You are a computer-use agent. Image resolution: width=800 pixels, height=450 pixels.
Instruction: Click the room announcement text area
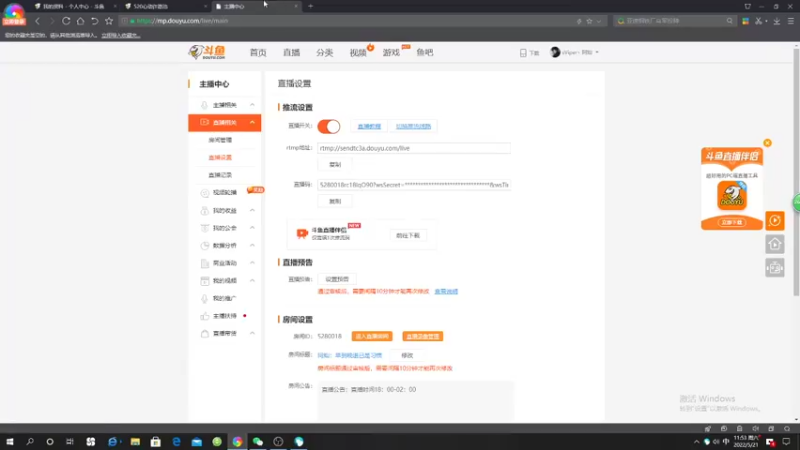416,401
